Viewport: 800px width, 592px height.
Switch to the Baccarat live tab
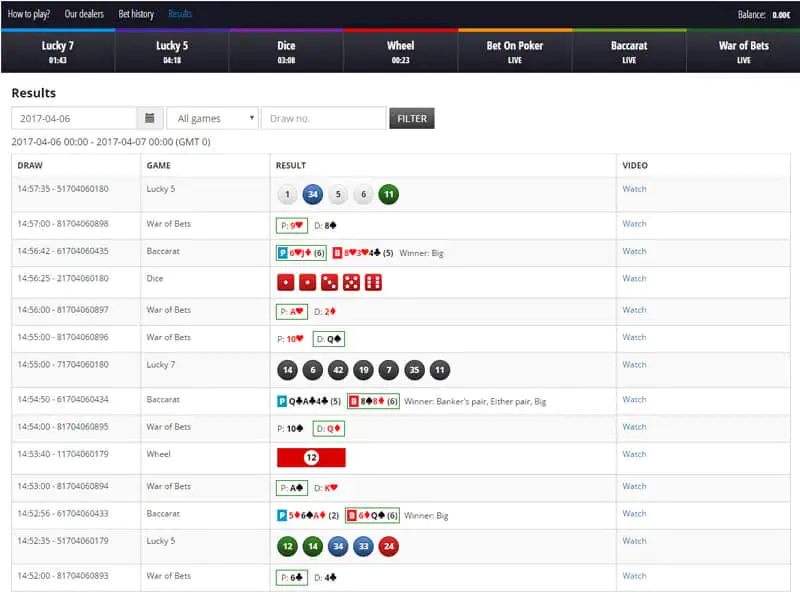(629, 51)
